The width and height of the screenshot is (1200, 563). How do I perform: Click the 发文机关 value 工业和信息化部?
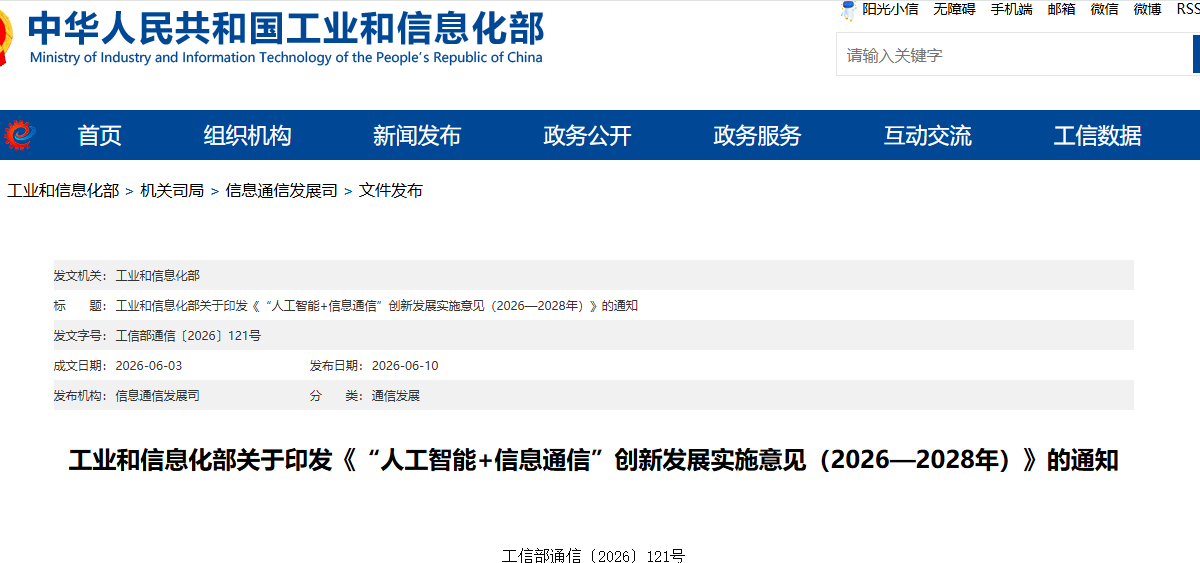point(158,275)
